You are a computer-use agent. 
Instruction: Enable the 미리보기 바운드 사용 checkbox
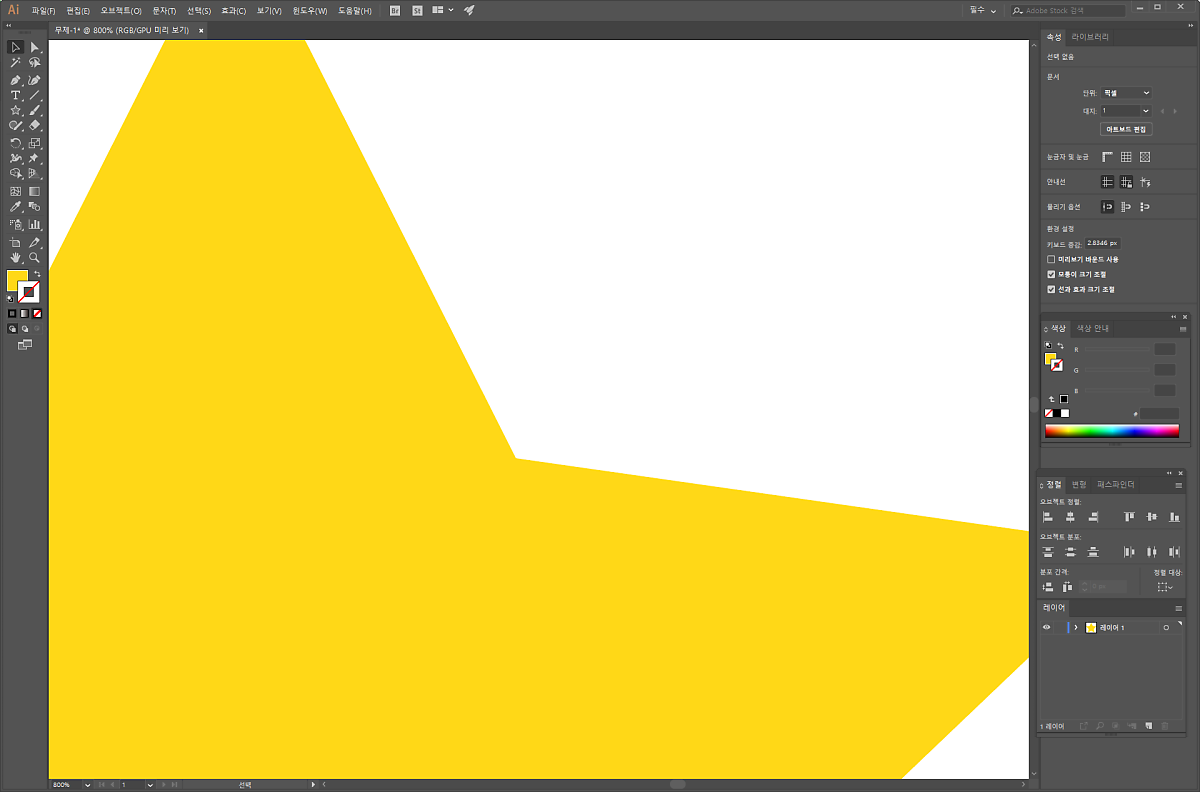pyautogui.click(x=1051, y=259)
